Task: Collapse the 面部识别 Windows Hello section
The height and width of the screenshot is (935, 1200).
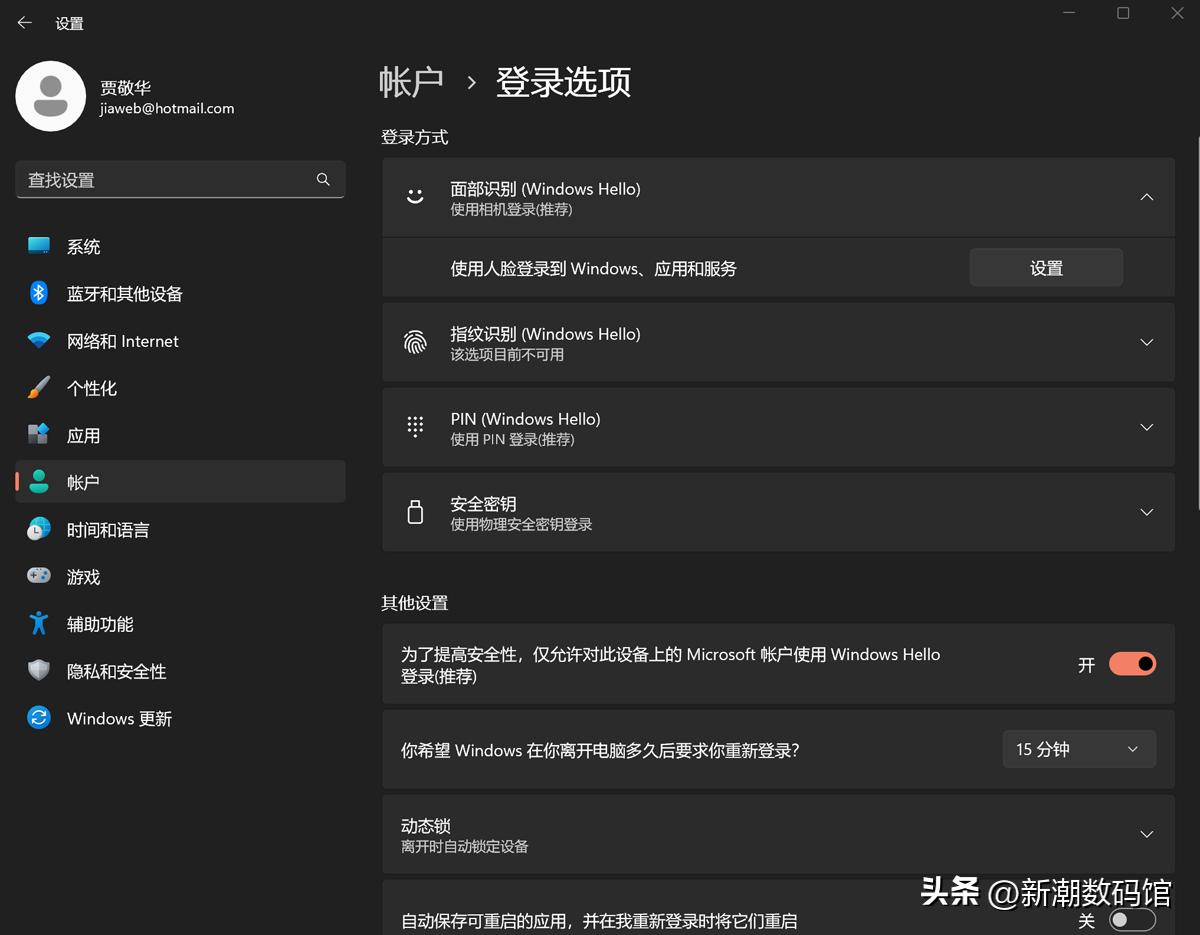Action: click(1146, 197)
